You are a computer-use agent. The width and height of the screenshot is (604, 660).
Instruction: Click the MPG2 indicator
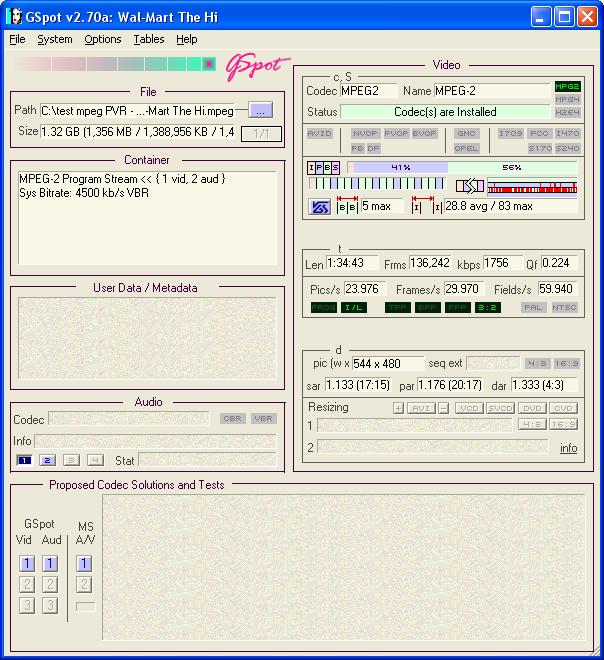coord(567,86)
